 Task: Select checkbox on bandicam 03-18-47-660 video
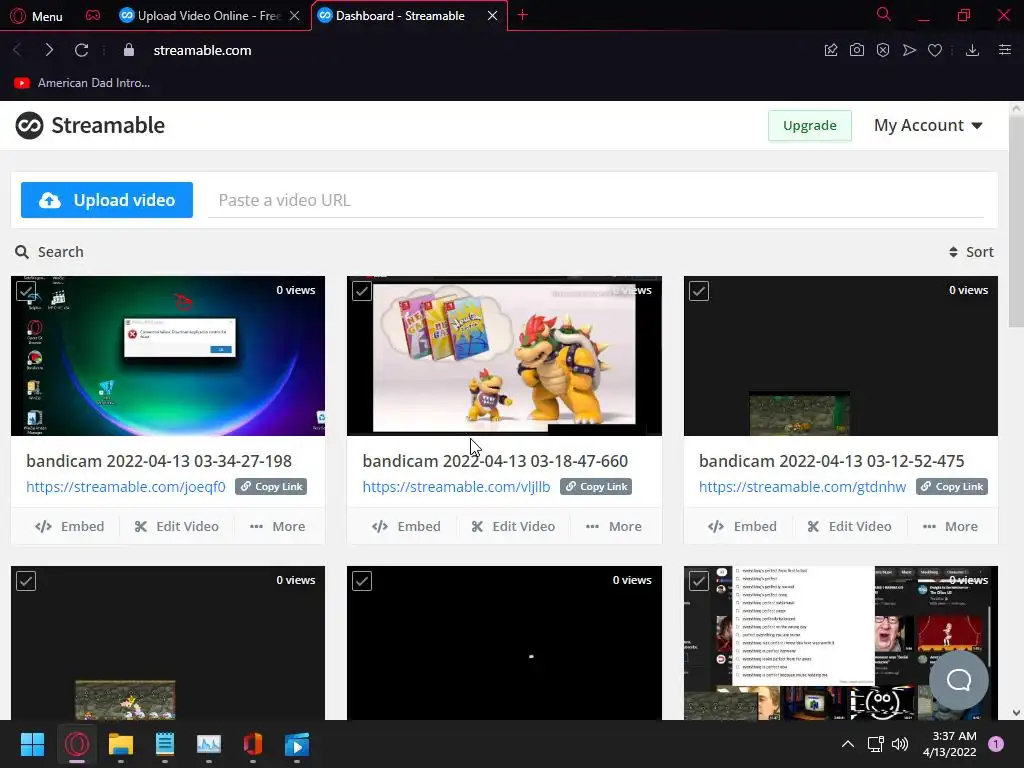362,291
